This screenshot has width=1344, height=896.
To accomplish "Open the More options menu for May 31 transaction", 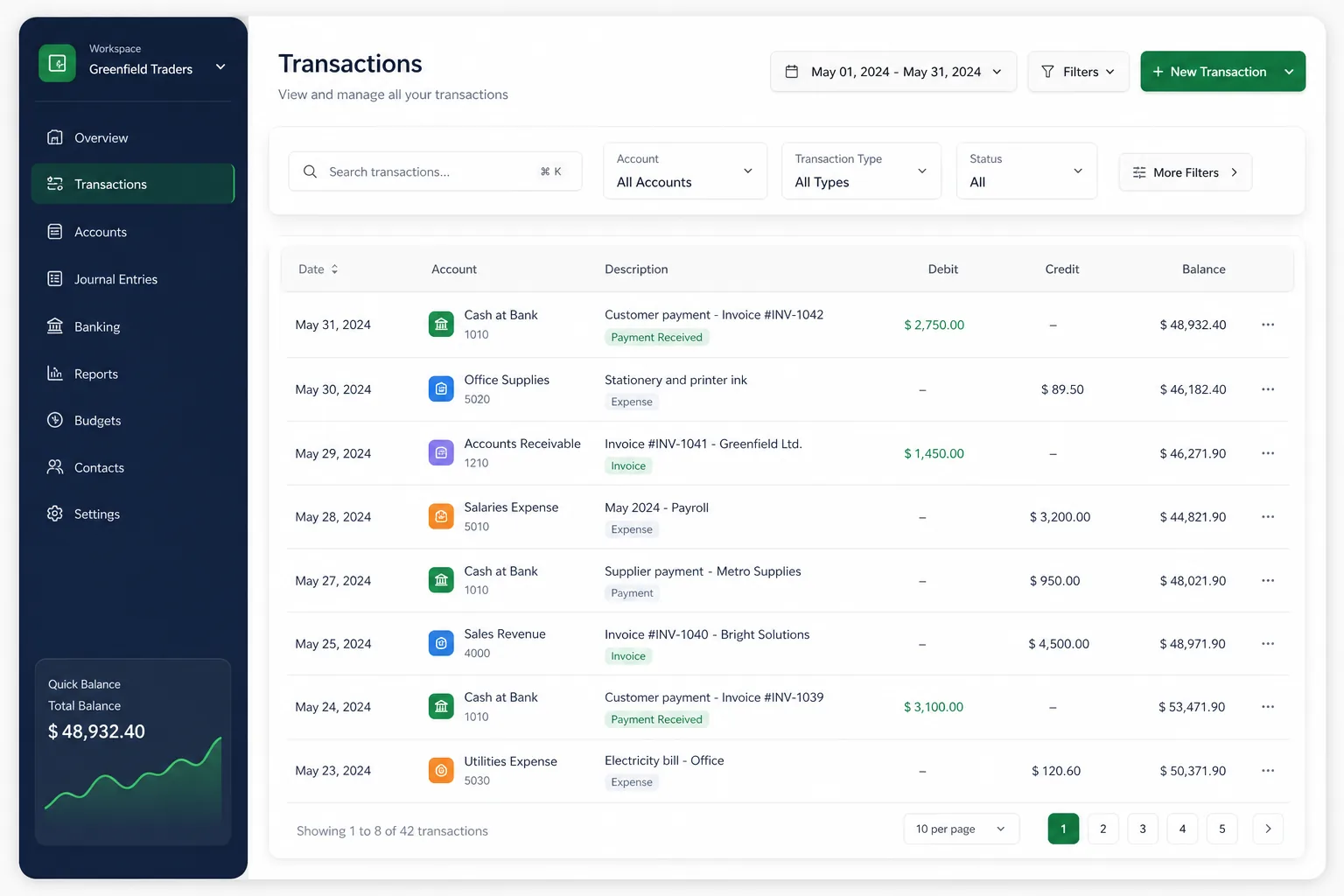I will (1268, 325).
